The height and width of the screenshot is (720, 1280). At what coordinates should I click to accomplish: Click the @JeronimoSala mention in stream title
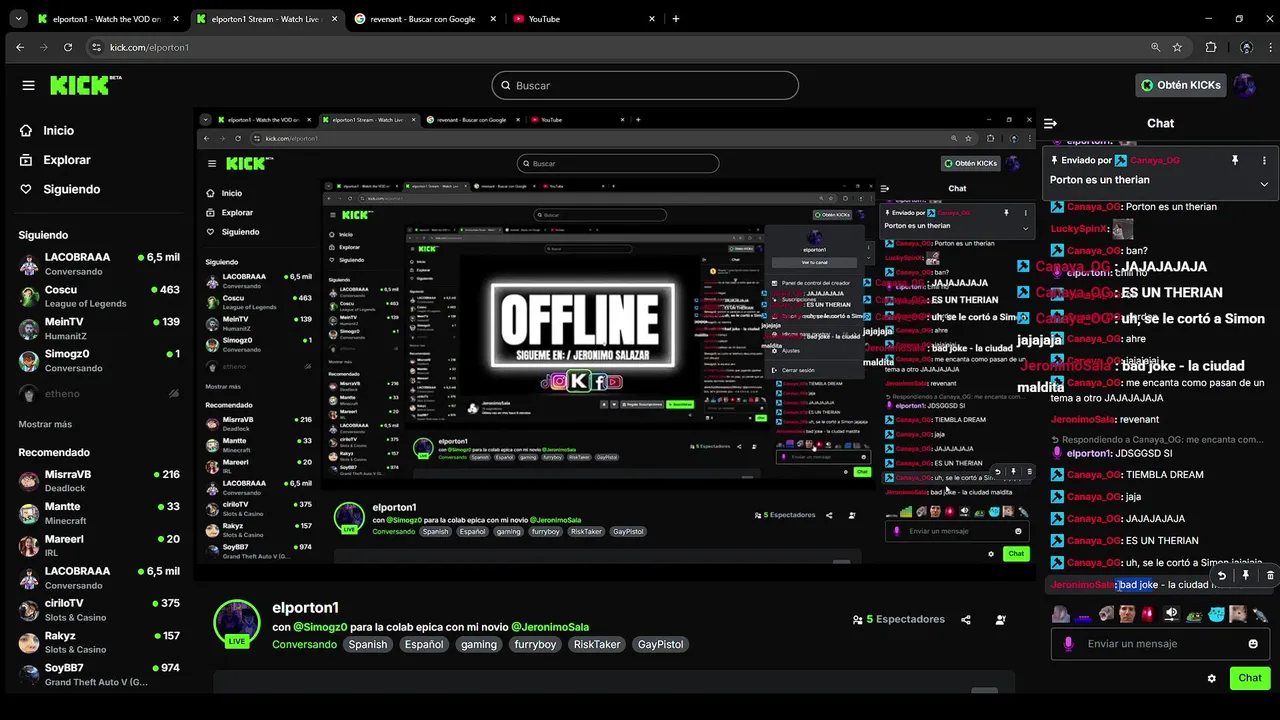[x=550, y=627]
